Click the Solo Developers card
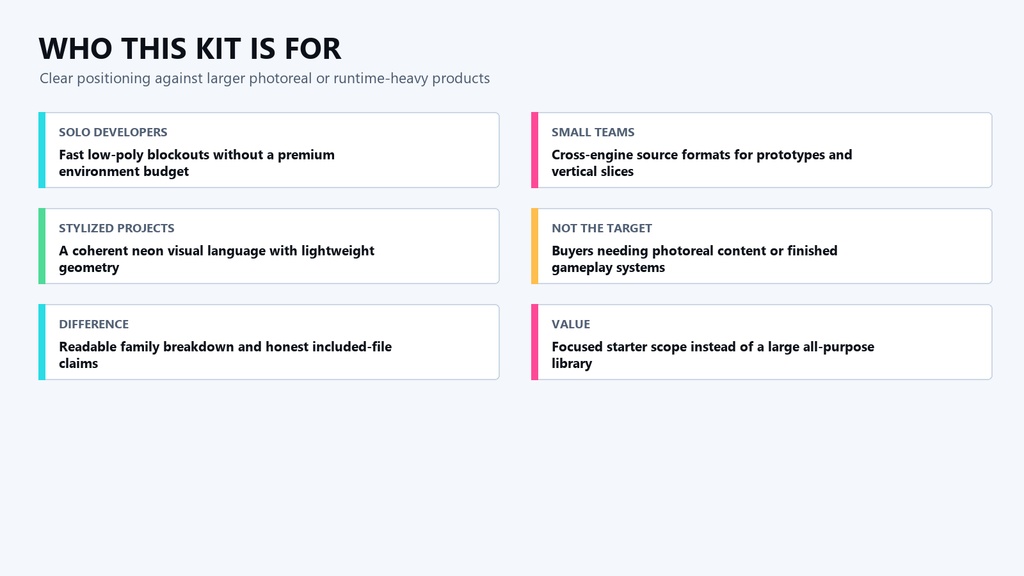The width and height of the screenshot is (1024, 576). (269, 150)
